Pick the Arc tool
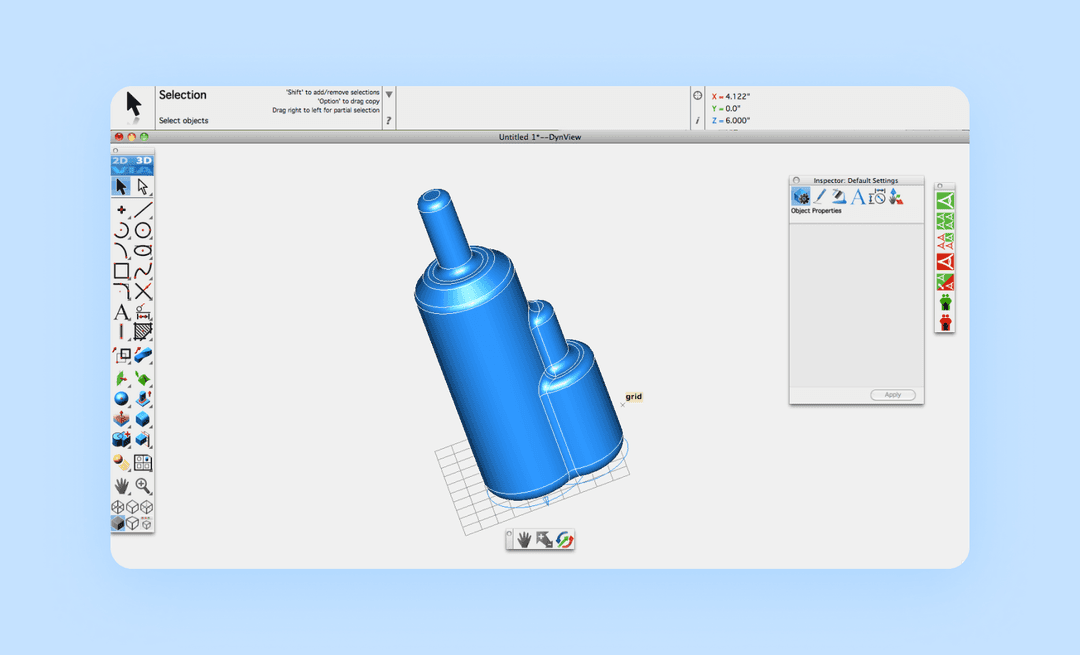 [x=121, y=230]
